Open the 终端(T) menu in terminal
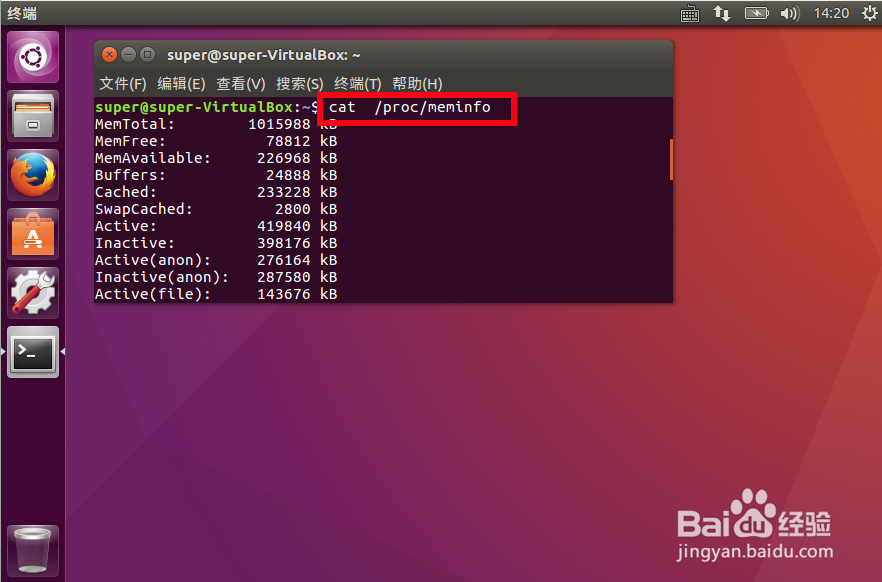Screen dimensions: 882x582 click(x=358, y=84)
